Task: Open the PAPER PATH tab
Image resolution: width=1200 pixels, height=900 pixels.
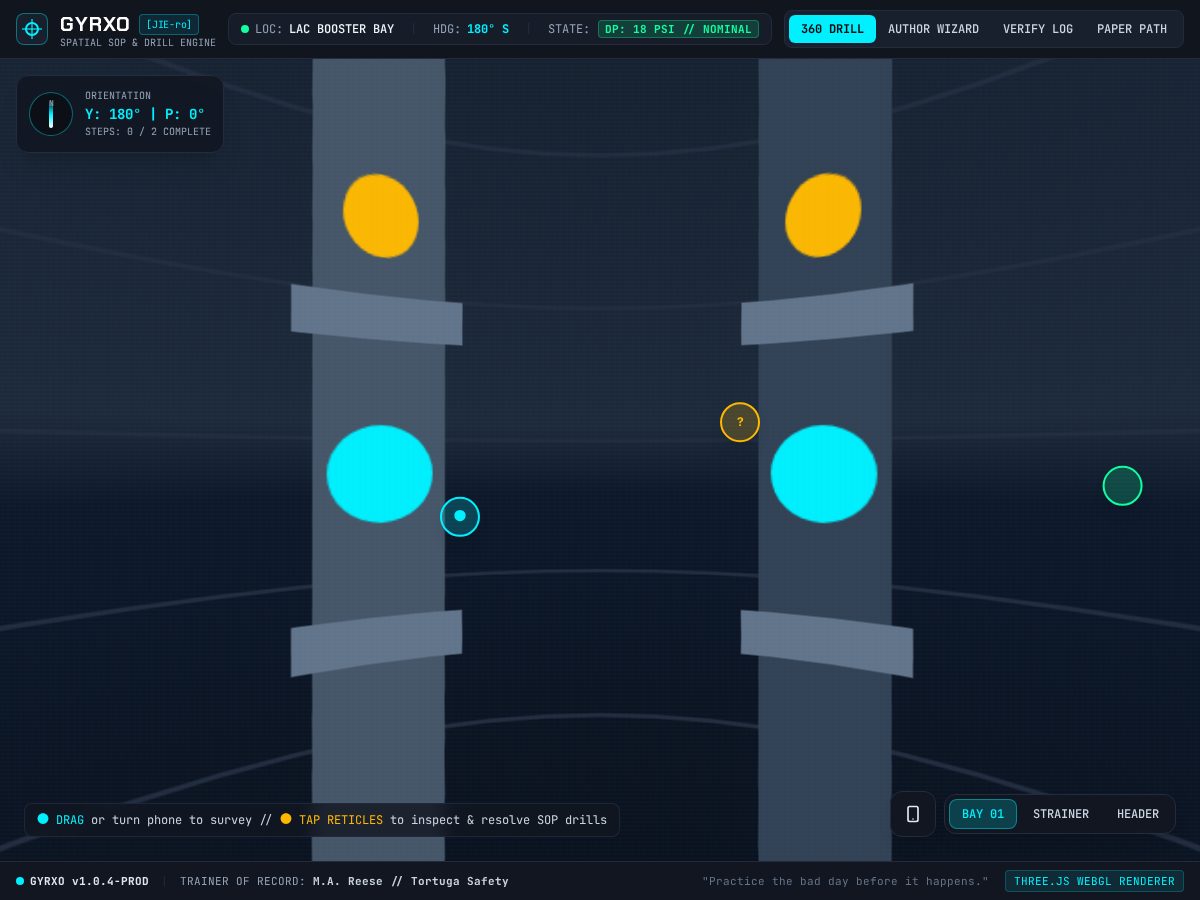Action: (x=1132, y=29)
